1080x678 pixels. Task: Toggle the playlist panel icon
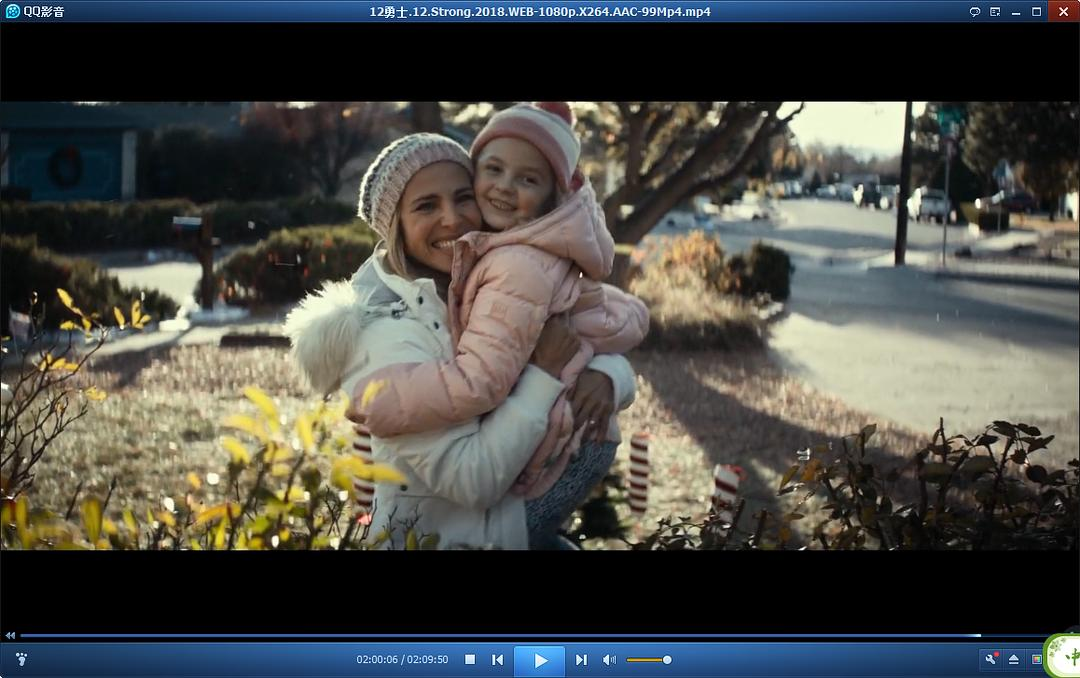click(x=1036, y=659)
